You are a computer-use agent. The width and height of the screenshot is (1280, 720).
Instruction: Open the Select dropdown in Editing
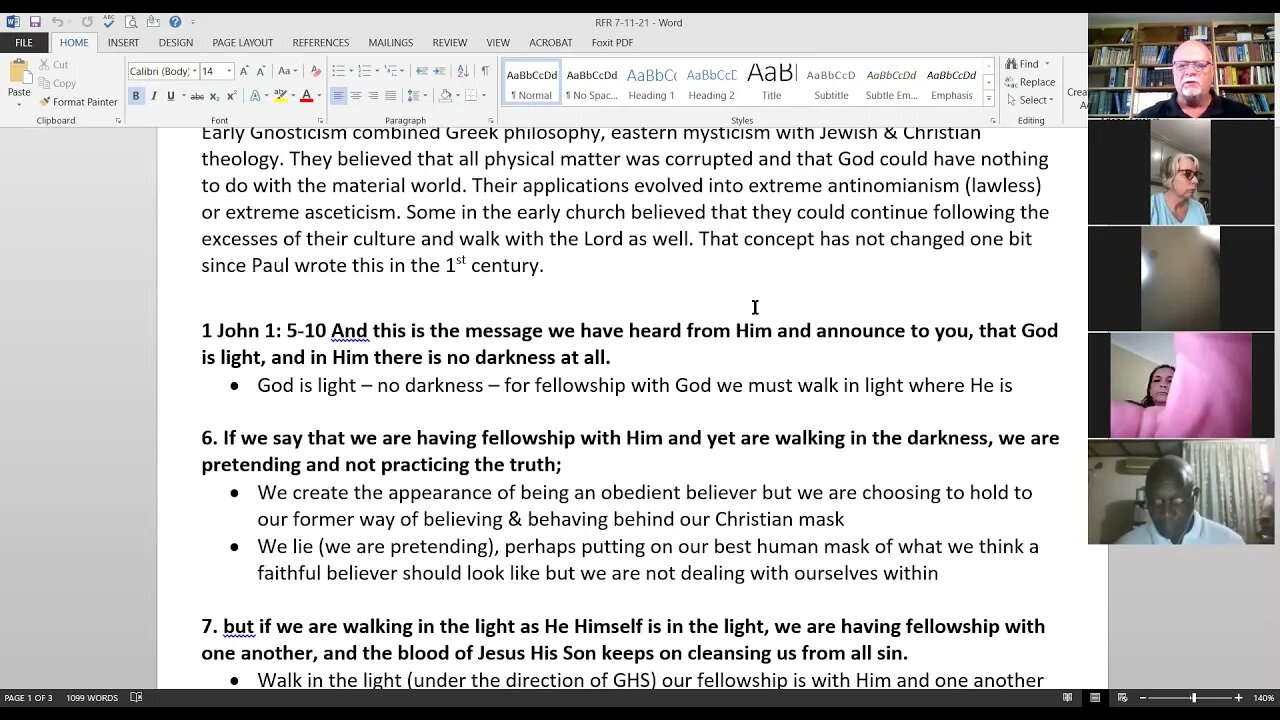(1031, 100)
